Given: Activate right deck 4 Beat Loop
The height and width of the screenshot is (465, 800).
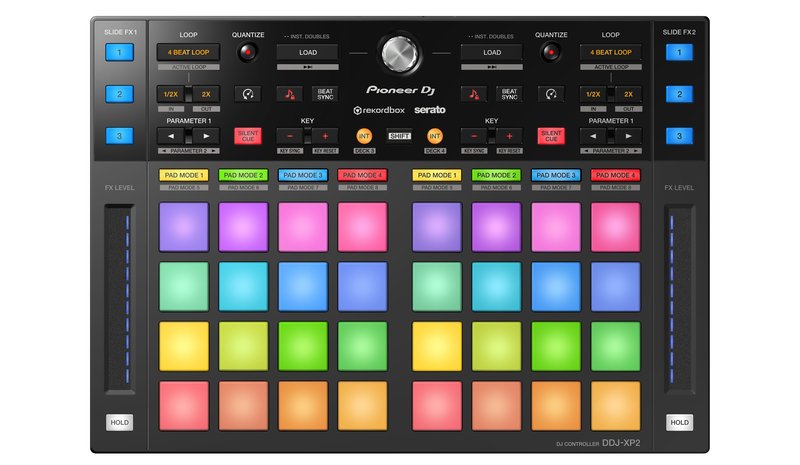Looking at the screenshot, I should [611, 52].
